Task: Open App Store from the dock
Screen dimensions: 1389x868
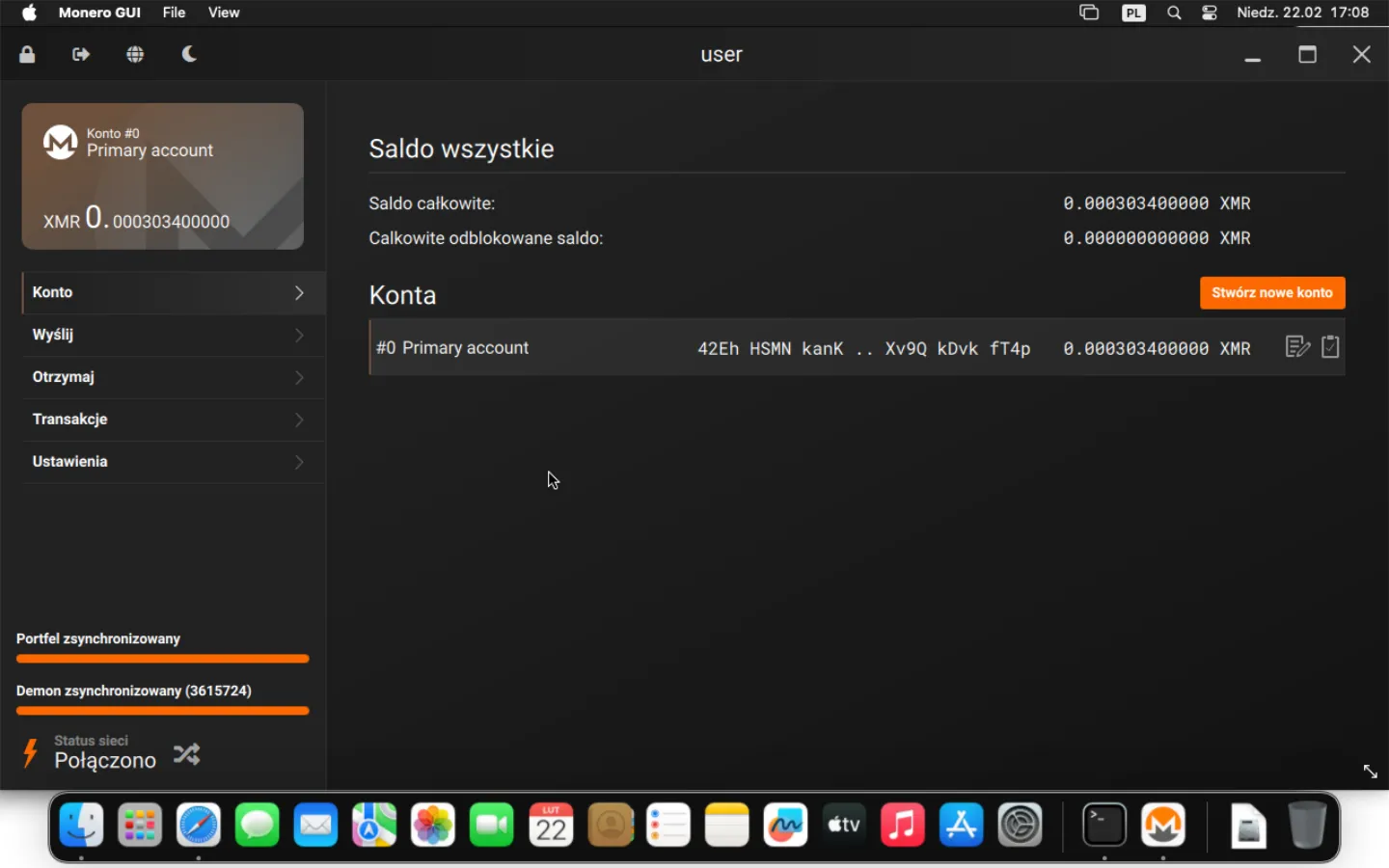Action: 962,826
